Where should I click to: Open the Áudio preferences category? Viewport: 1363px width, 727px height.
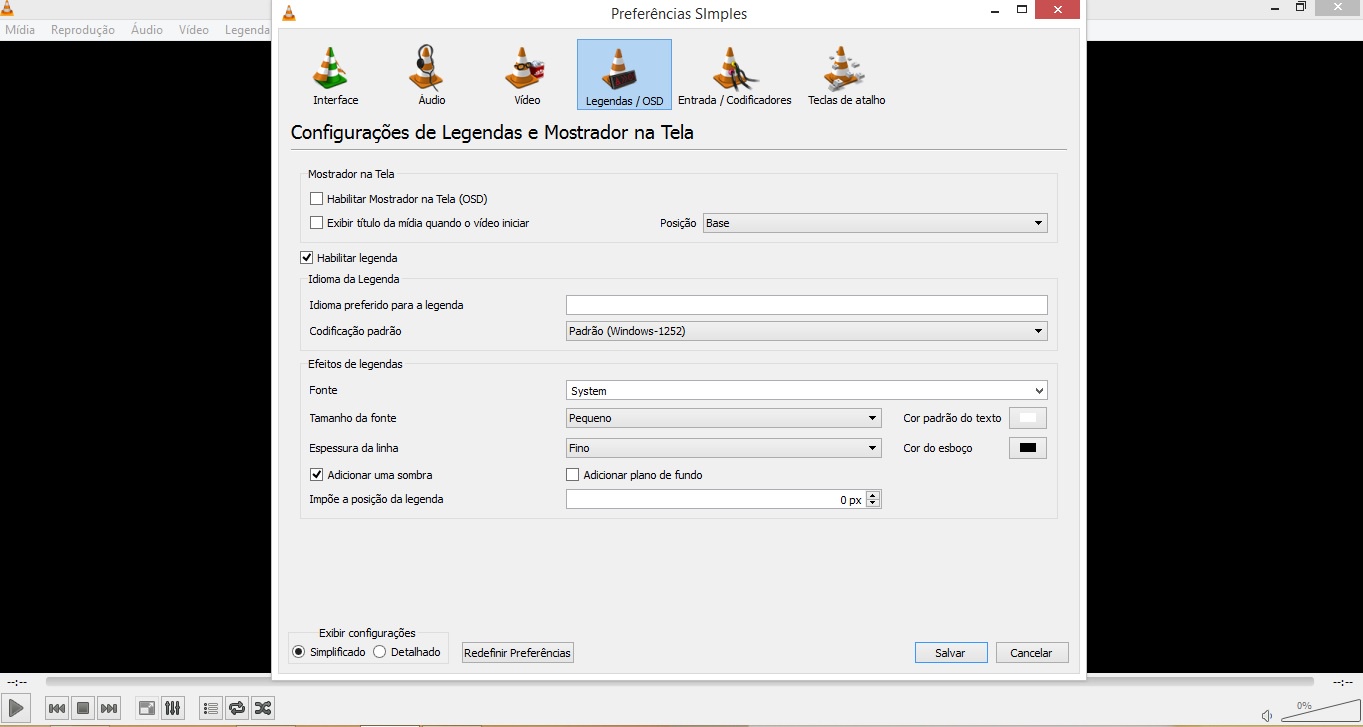[x=431, y=76]
